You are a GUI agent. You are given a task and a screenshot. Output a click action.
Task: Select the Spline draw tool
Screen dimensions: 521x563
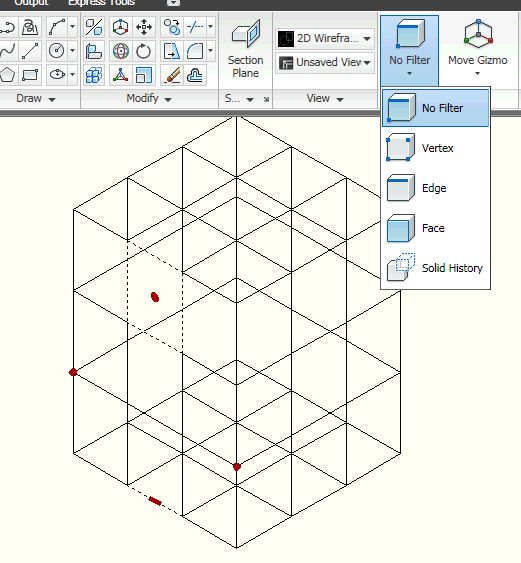click(x=6, y=51)
